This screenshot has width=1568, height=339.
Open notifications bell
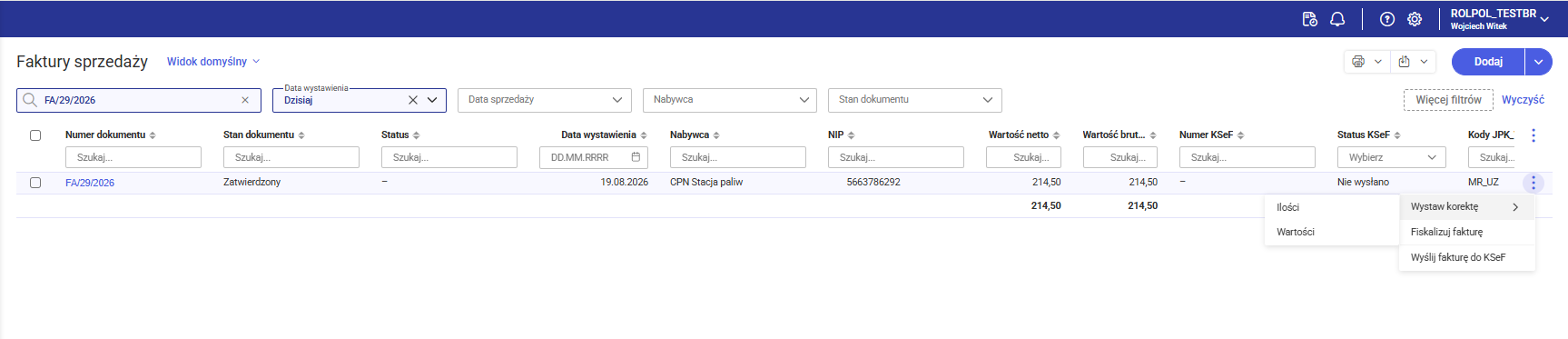pos(1337,19)
